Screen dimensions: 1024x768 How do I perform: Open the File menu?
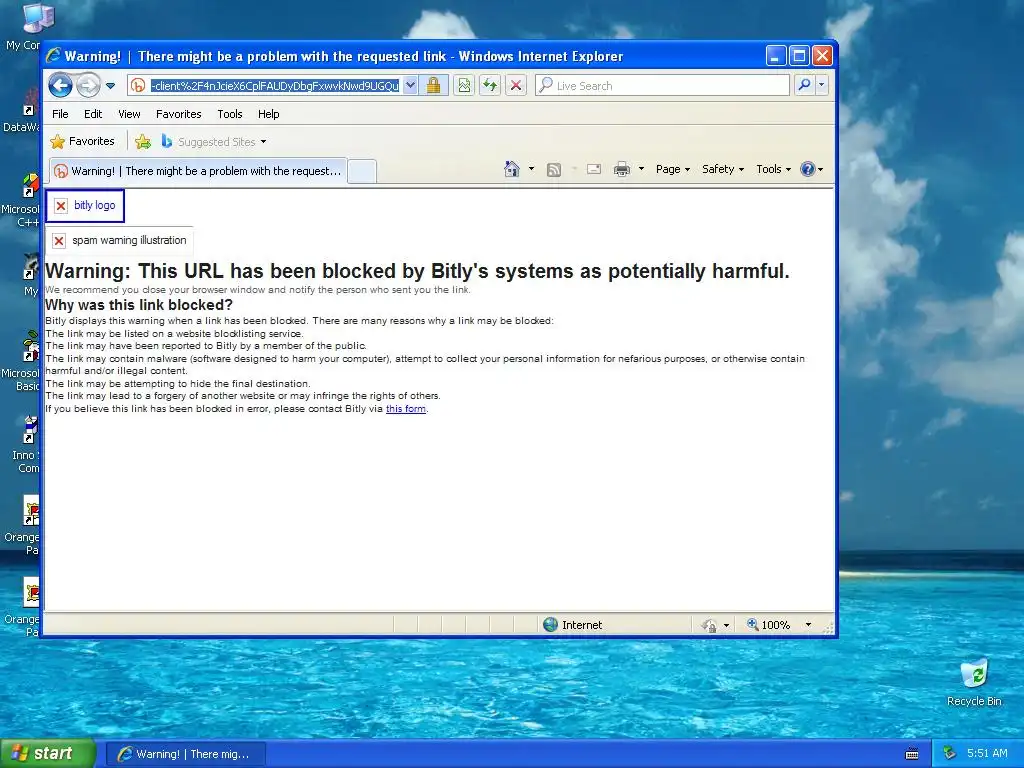pyautogui.click(x=60, y=114)
